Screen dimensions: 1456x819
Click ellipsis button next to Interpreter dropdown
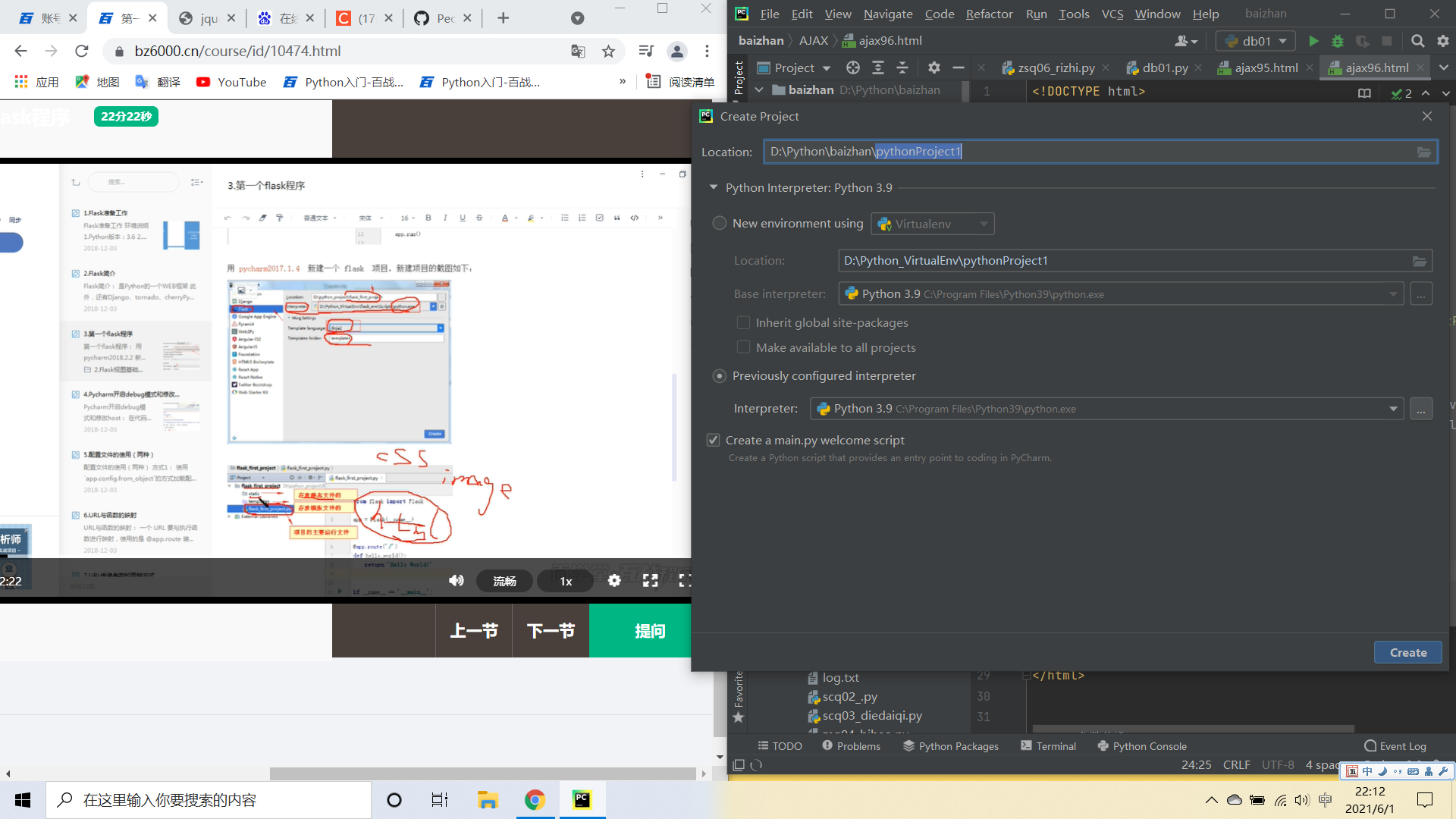point(1421,409)
